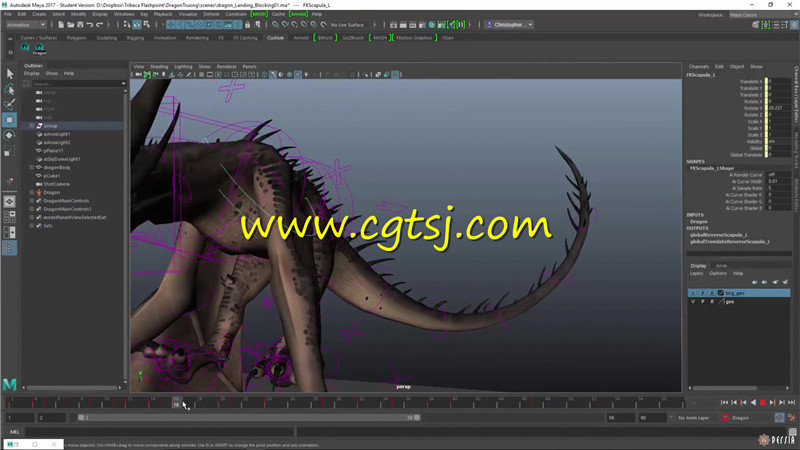Viewport: 800px width, 450px height.
Task: Click the New Scene icon
Action: 61,24
